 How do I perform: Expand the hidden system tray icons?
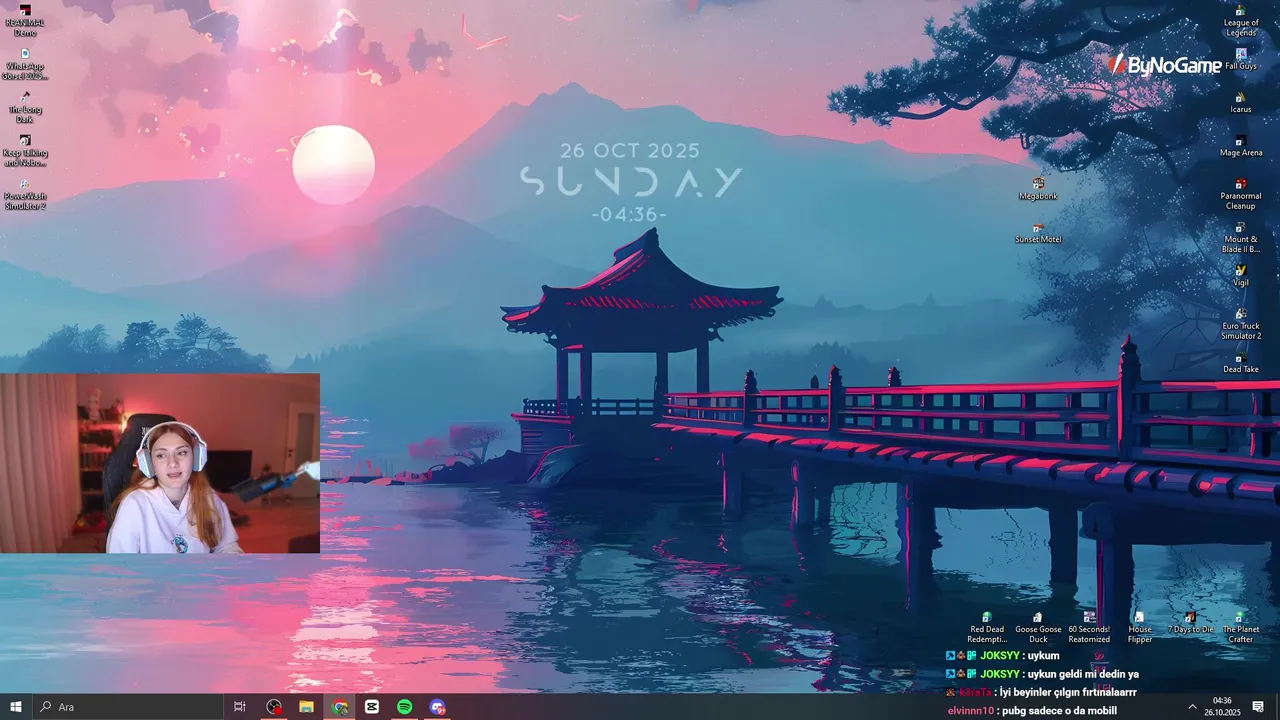pos(1192,707)
